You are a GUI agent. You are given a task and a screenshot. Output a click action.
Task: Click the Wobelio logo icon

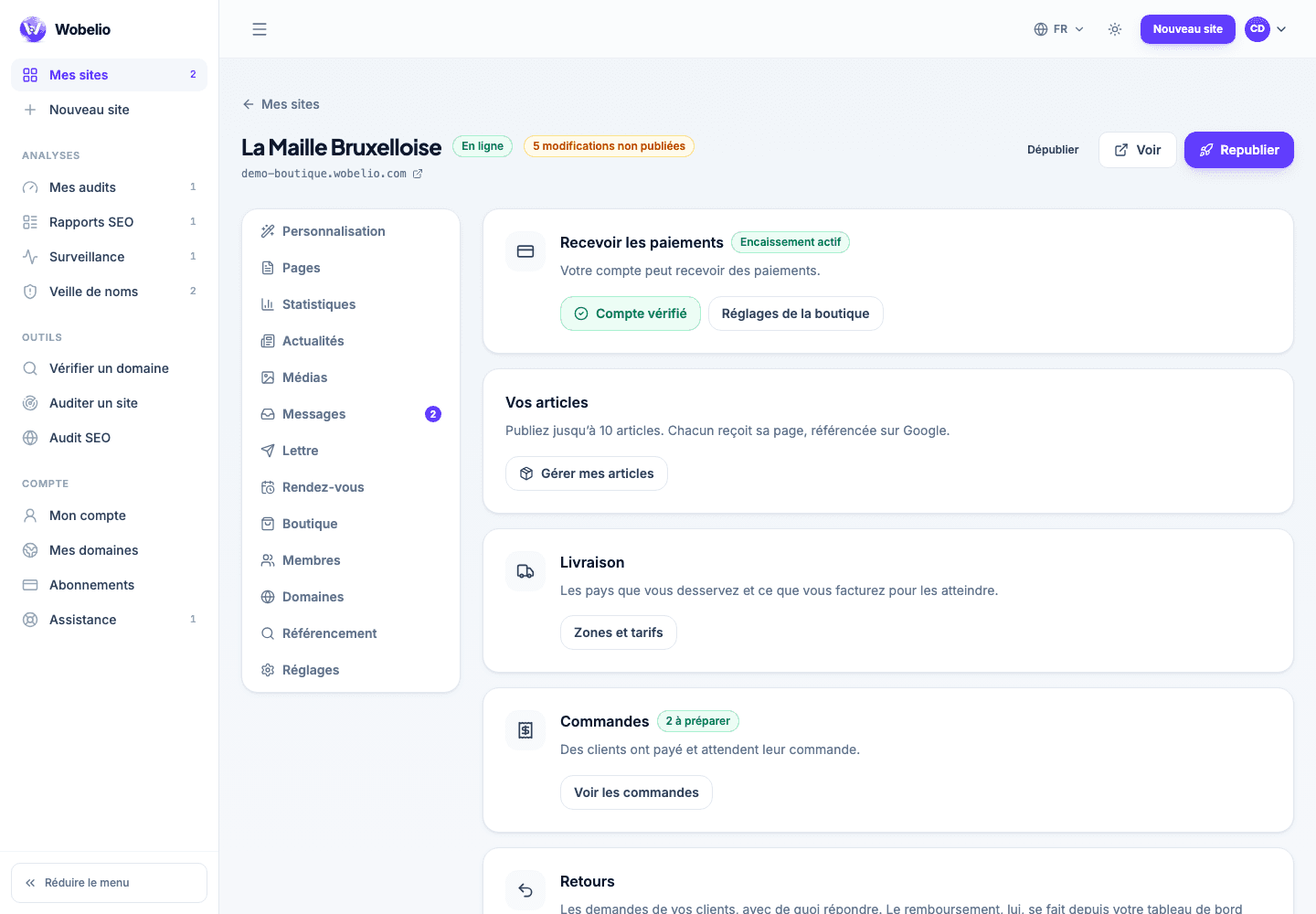click(33, 29)
